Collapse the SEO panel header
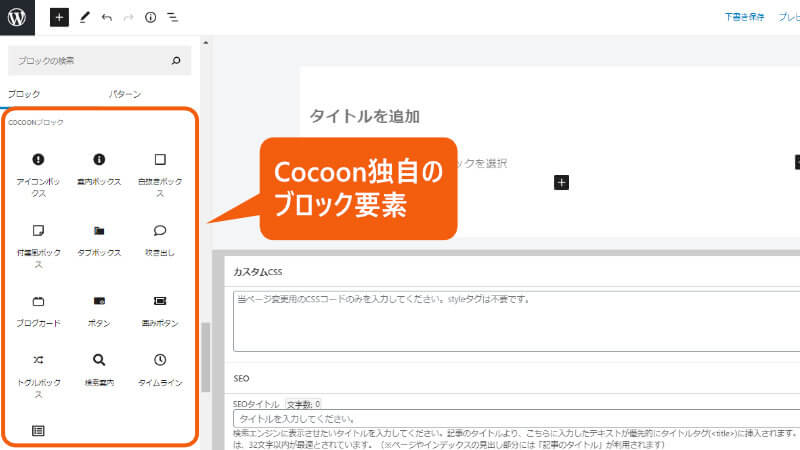The height and width of the screenshot is (450, 800). click(x=512, y=379)
